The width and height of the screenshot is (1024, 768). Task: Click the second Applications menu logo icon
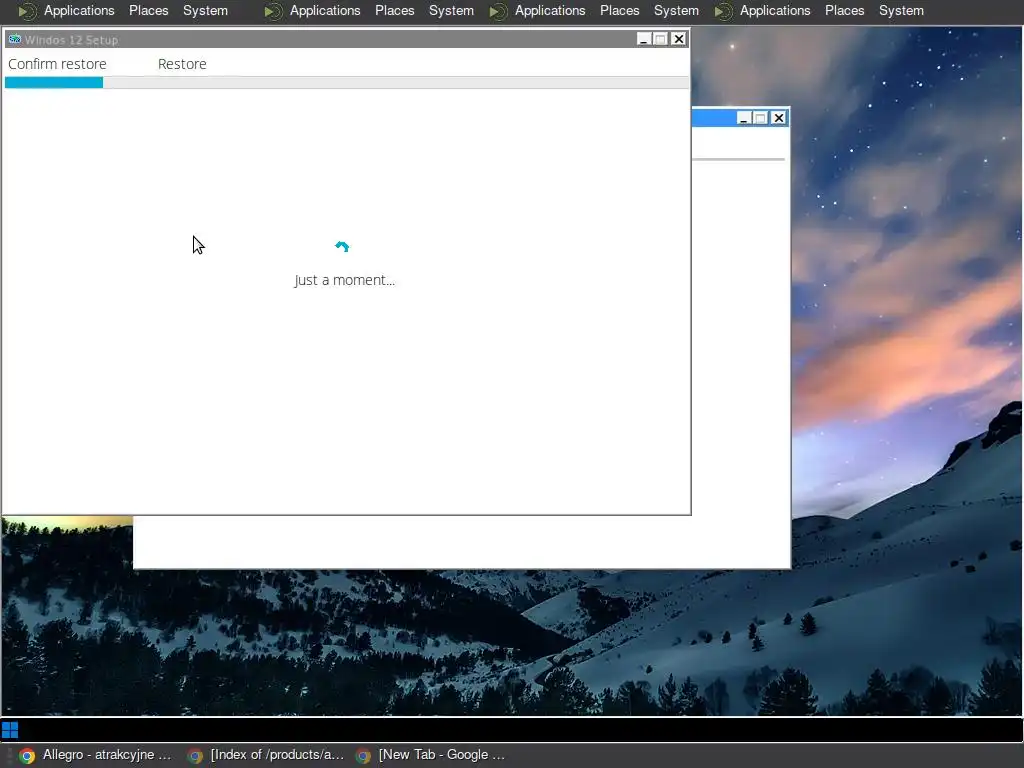click(x=274, y=11)
